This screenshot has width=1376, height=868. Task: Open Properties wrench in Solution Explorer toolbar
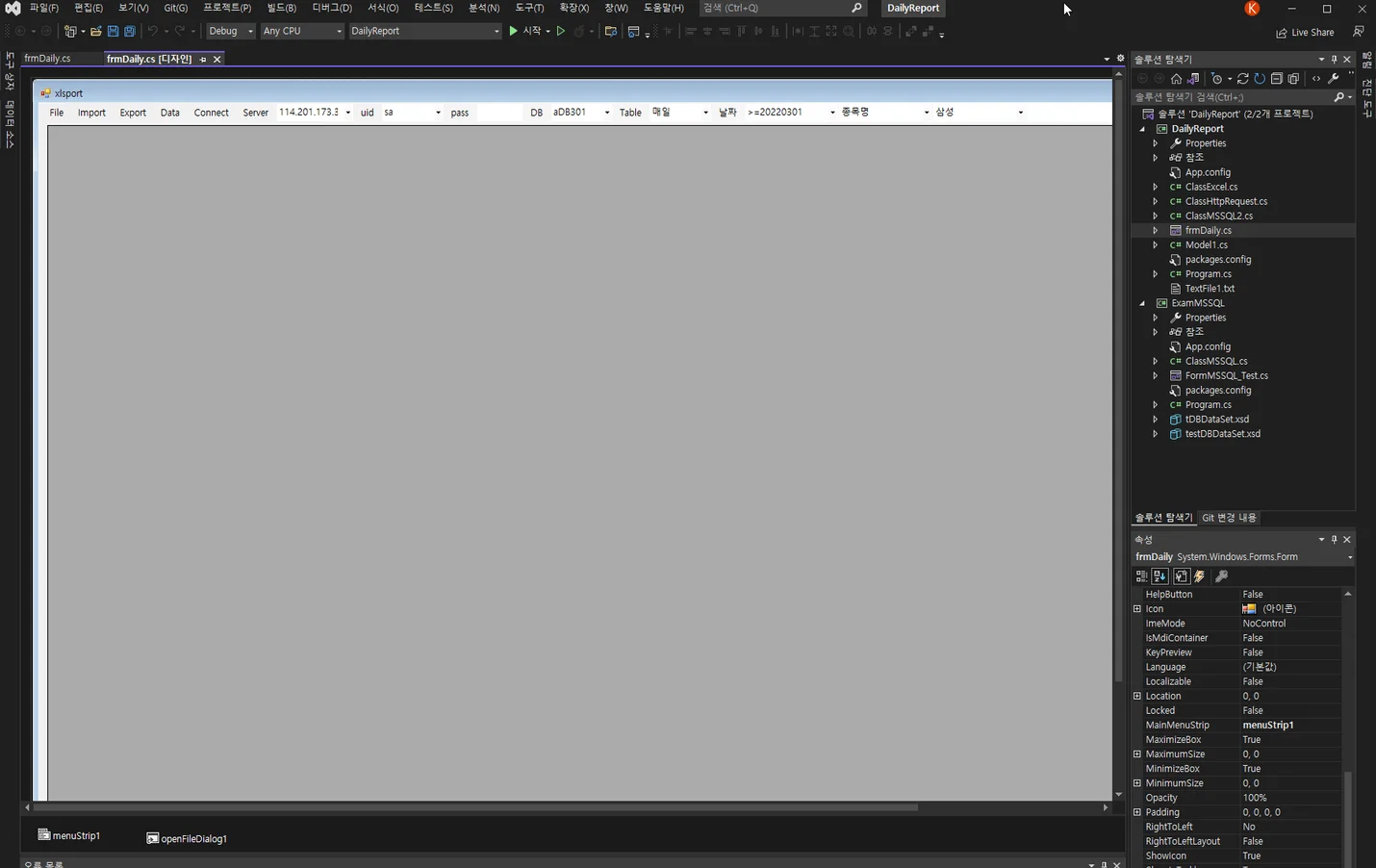click(x=1334, y=78)
